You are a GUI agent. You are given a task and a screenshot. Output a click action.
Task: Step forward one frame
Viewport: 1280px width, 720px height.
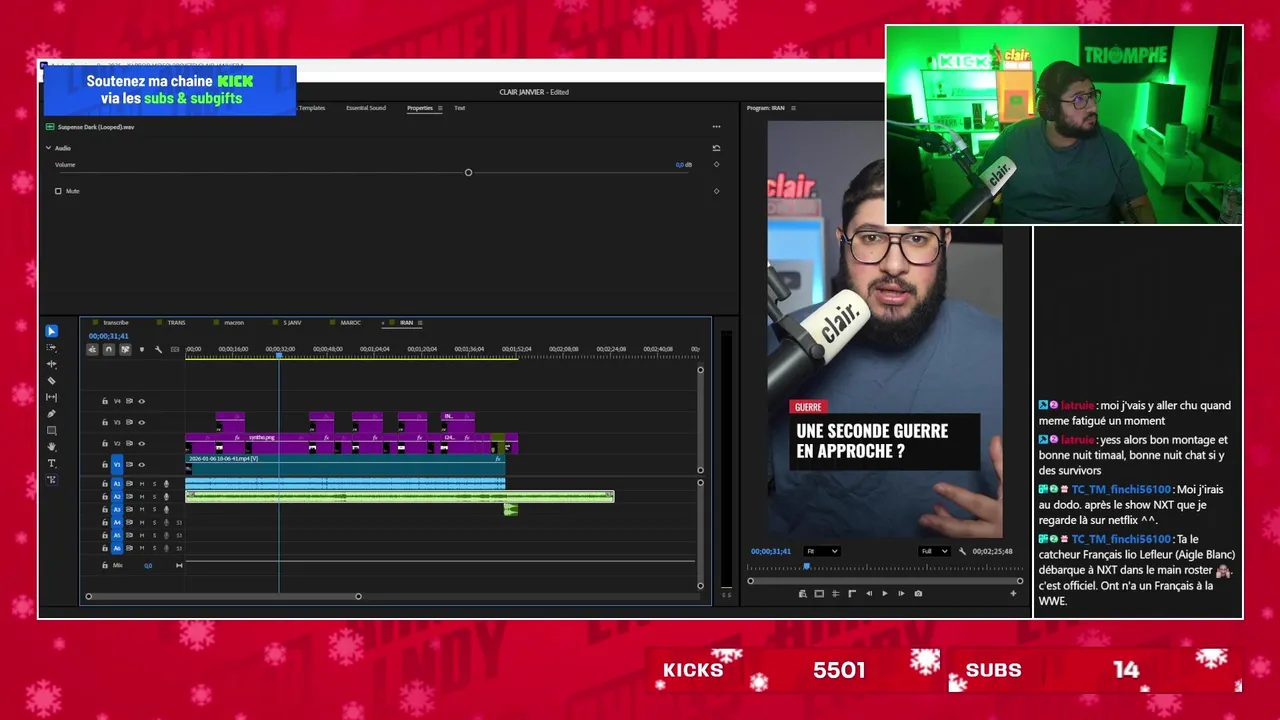pyautogui.click(x=901, y=593)
